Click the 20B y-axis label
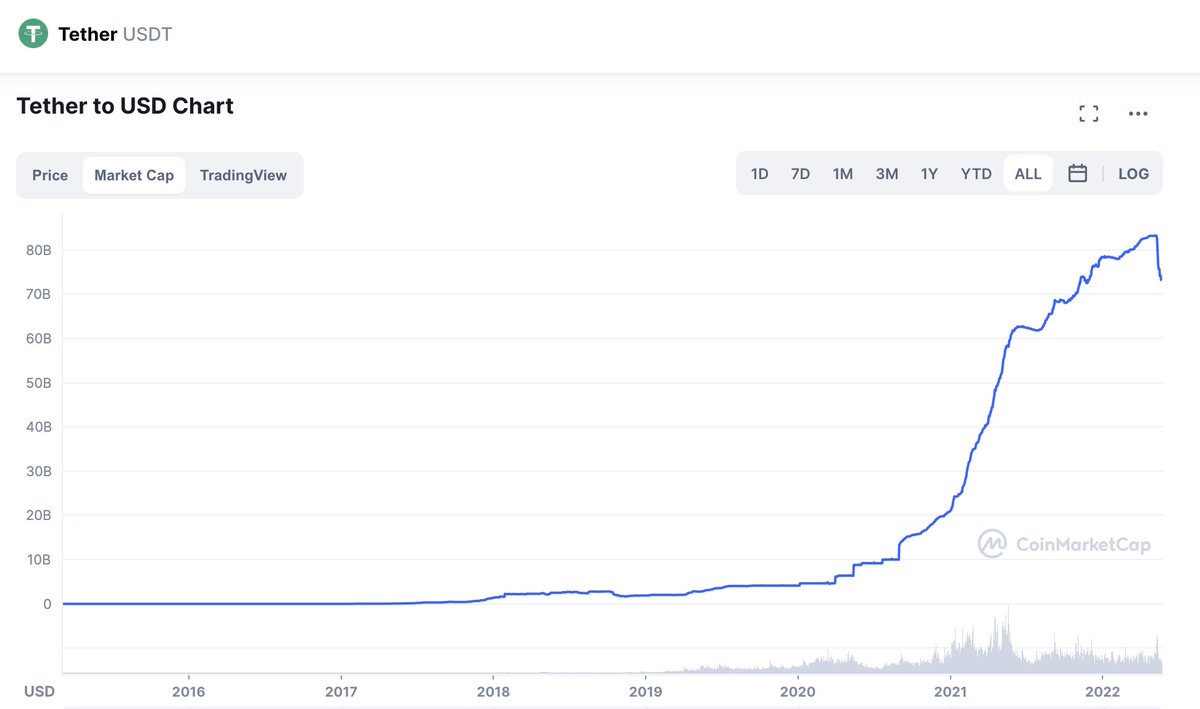This screenshot has height=709, width=1200. tap(39, 515)
